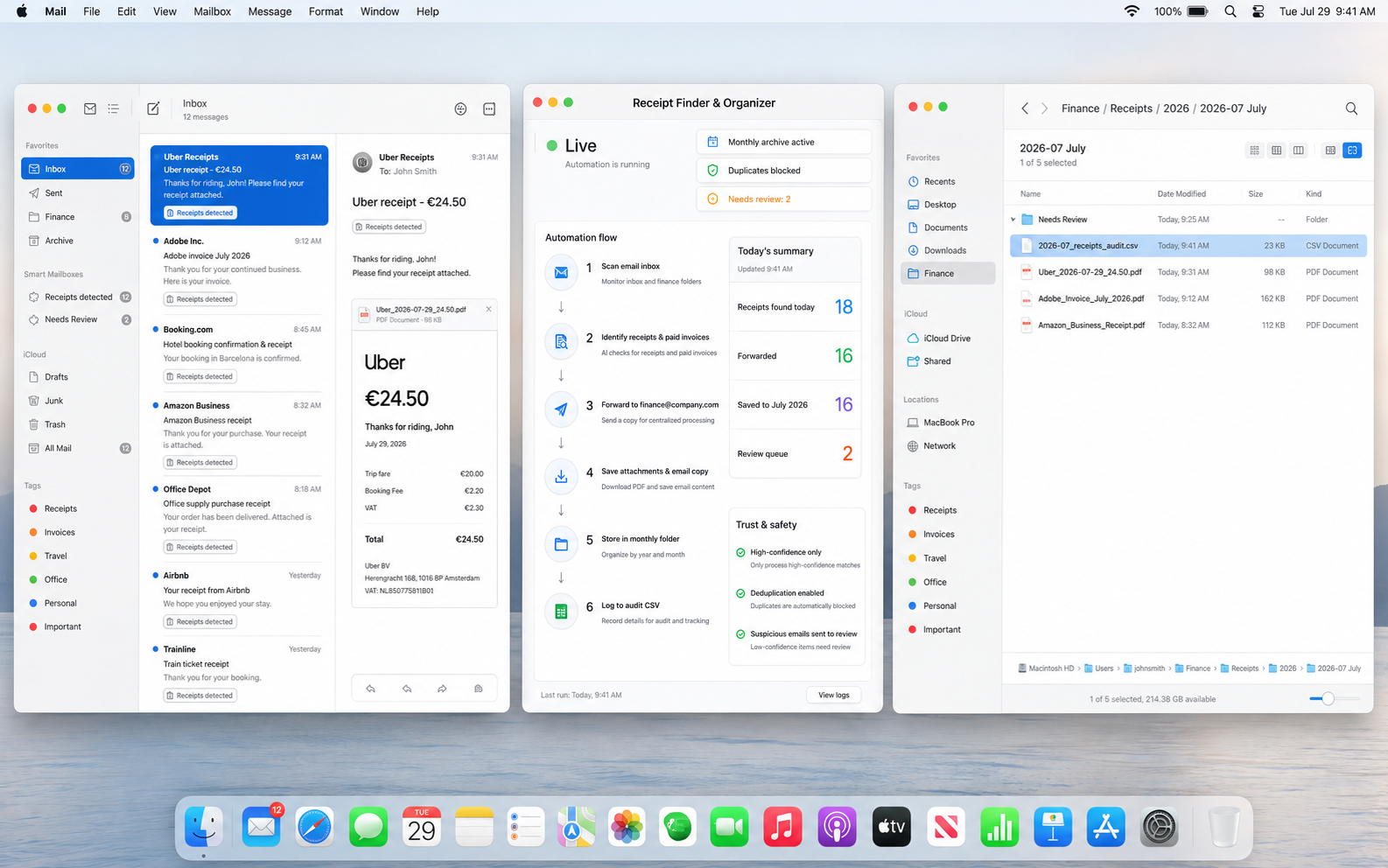Screen dimensions: 1388x868
Task: Select Amazon_Business_Receipt.pdf in Finder
Action: coord(1188,325)
